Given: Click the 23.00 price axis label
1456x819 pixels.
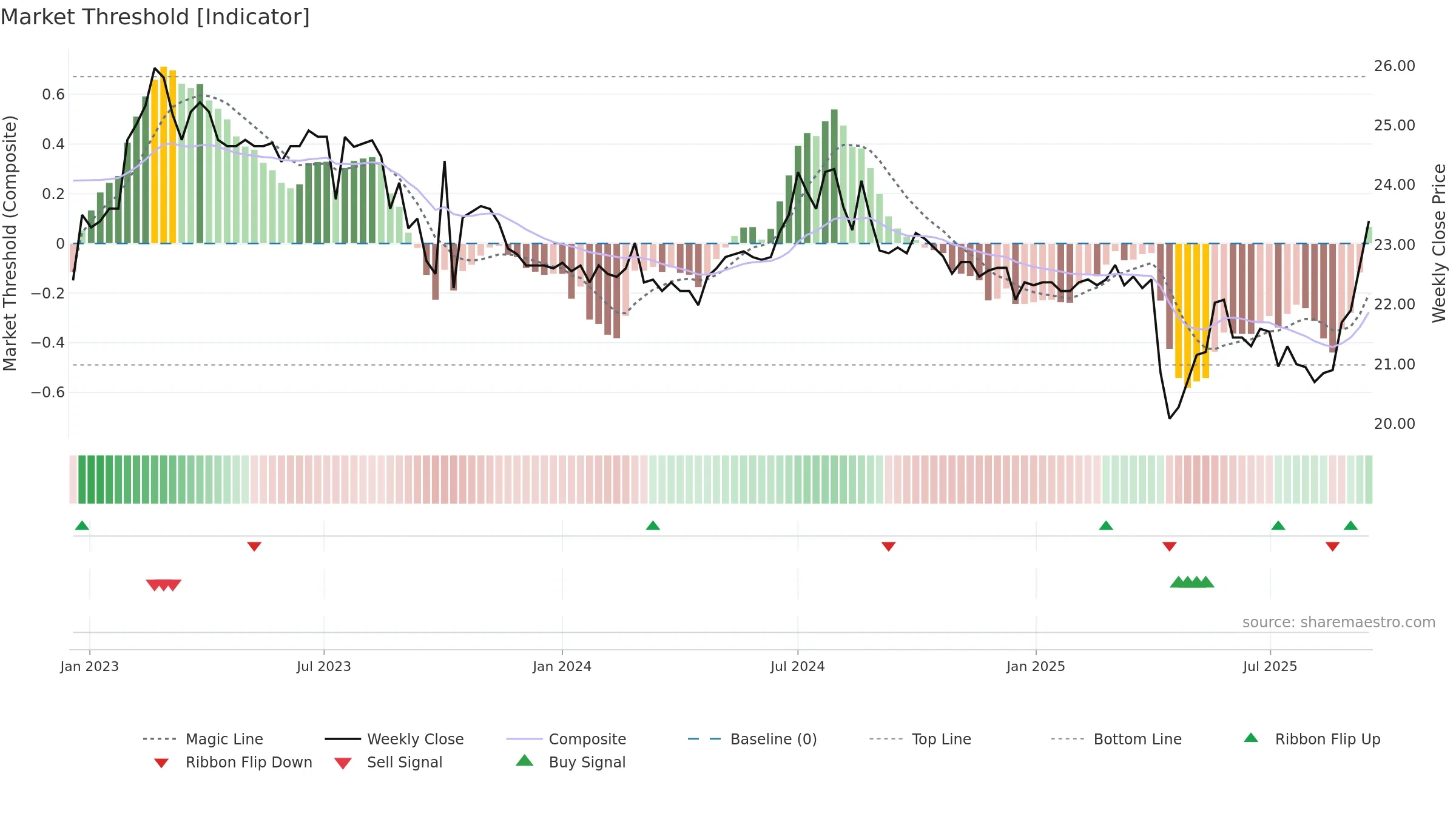Looking at the screenshot, I should click(x=1395, y=244).
